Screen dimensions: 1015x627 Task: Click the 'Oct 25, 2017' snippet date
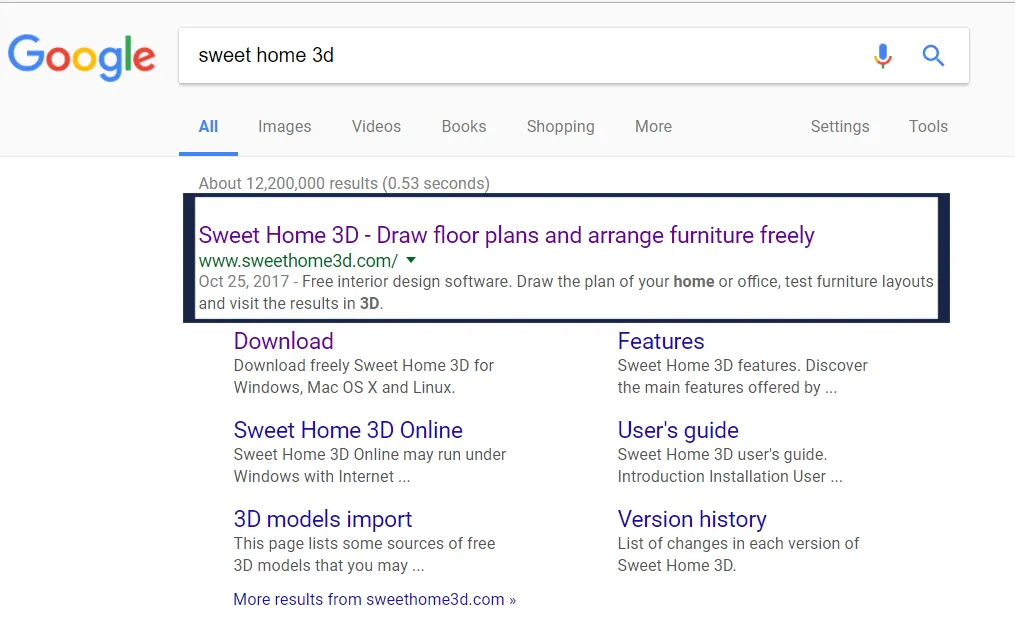click(243, 281)
